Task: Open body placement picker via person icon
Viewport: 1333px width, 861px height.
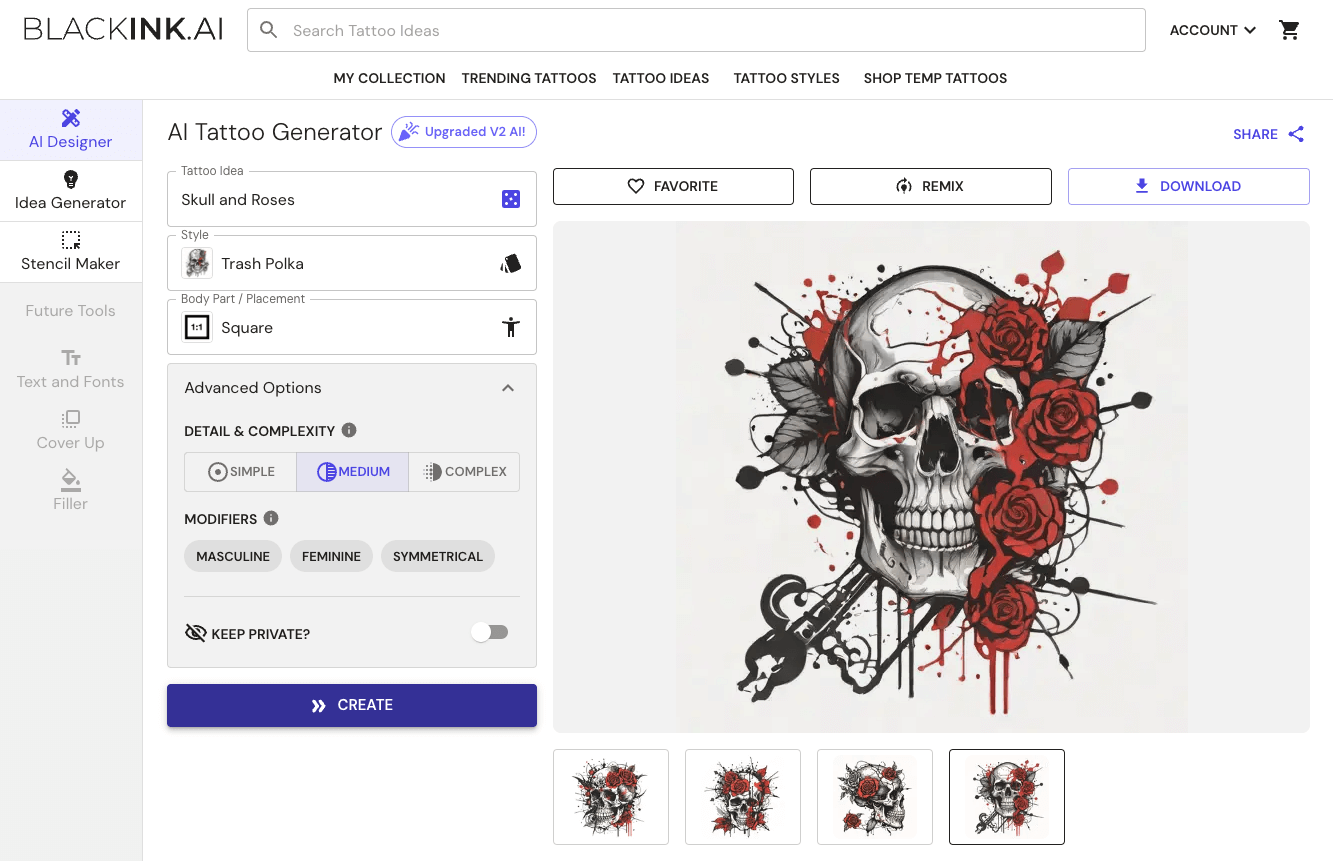Action: 511,326
